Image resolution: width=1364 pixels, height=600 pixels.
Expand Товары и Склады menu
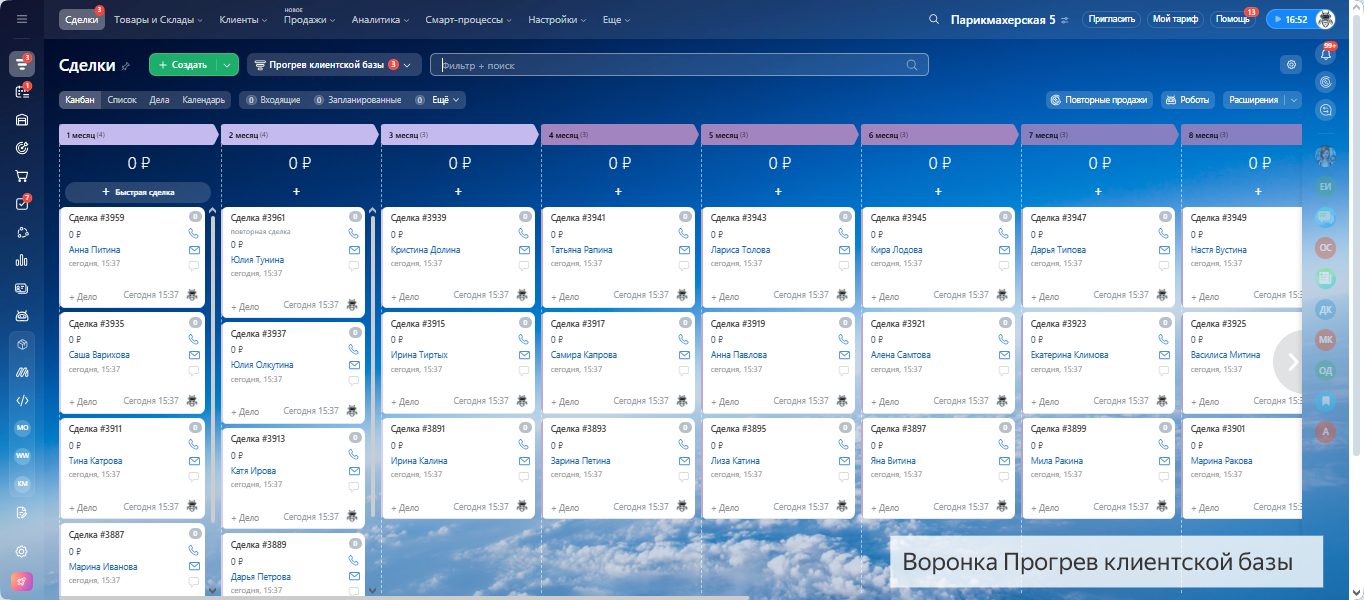(158, 20)
